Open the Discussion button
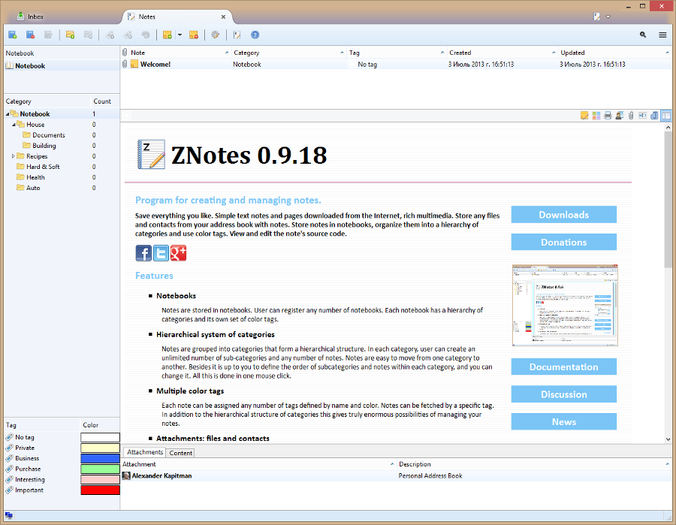Image resolution: width=676 pixels, height=525 pixels. (564, 394)
